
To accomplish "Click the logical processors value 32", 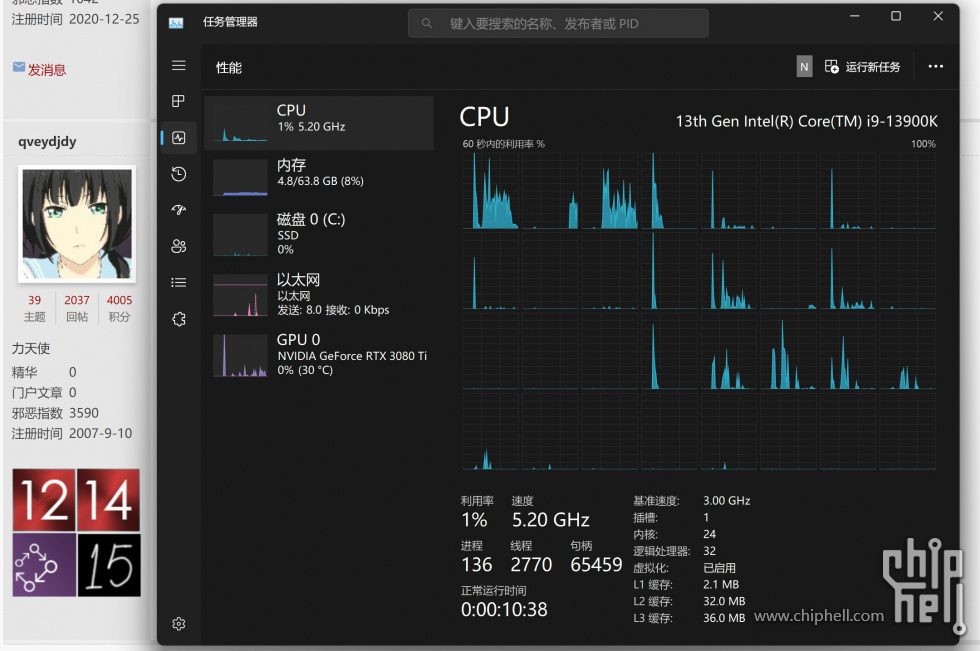I will pos(709,551).
